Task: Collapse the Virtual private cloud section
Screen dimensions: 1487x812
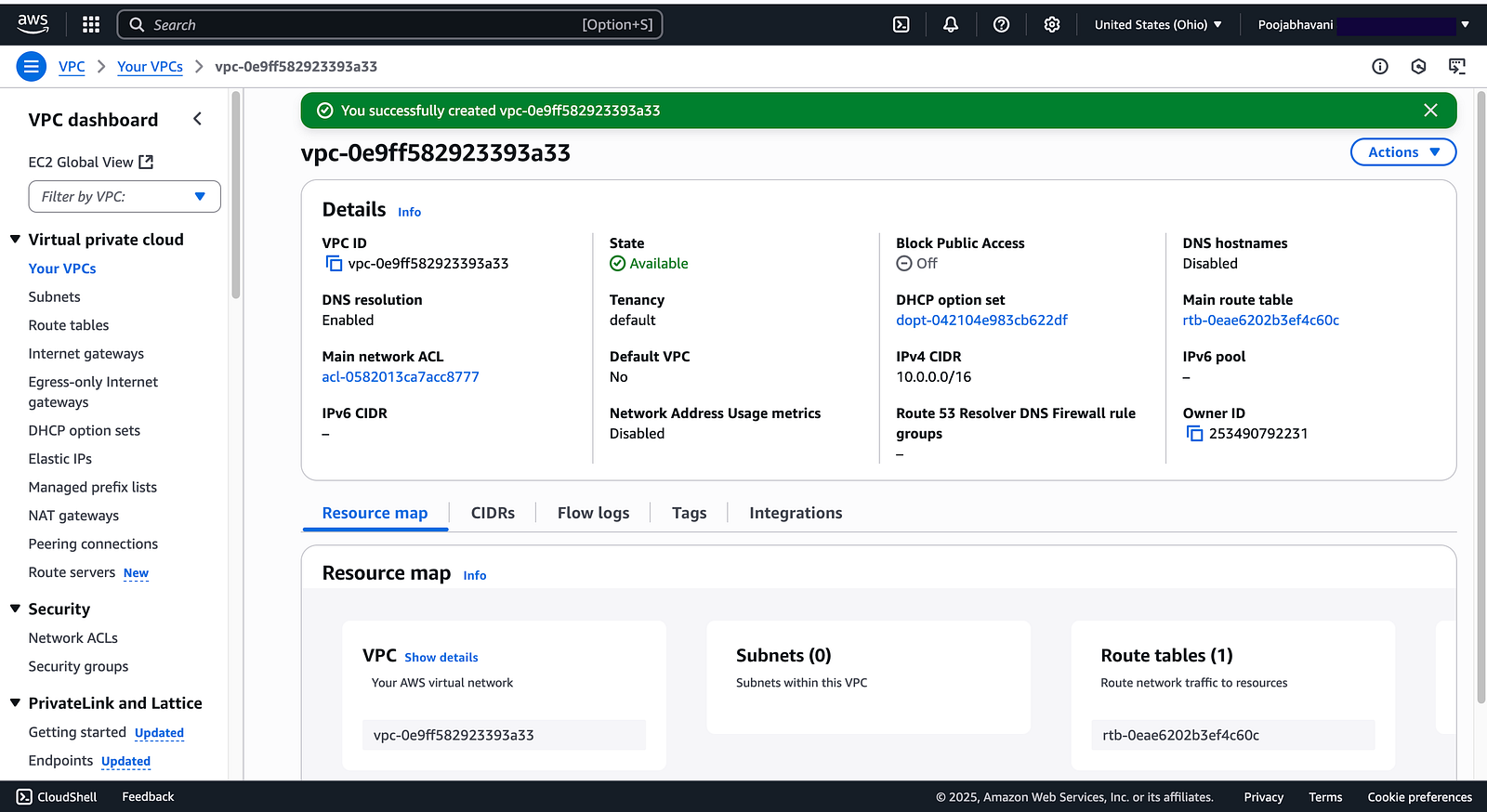Action: click(15, 240)
